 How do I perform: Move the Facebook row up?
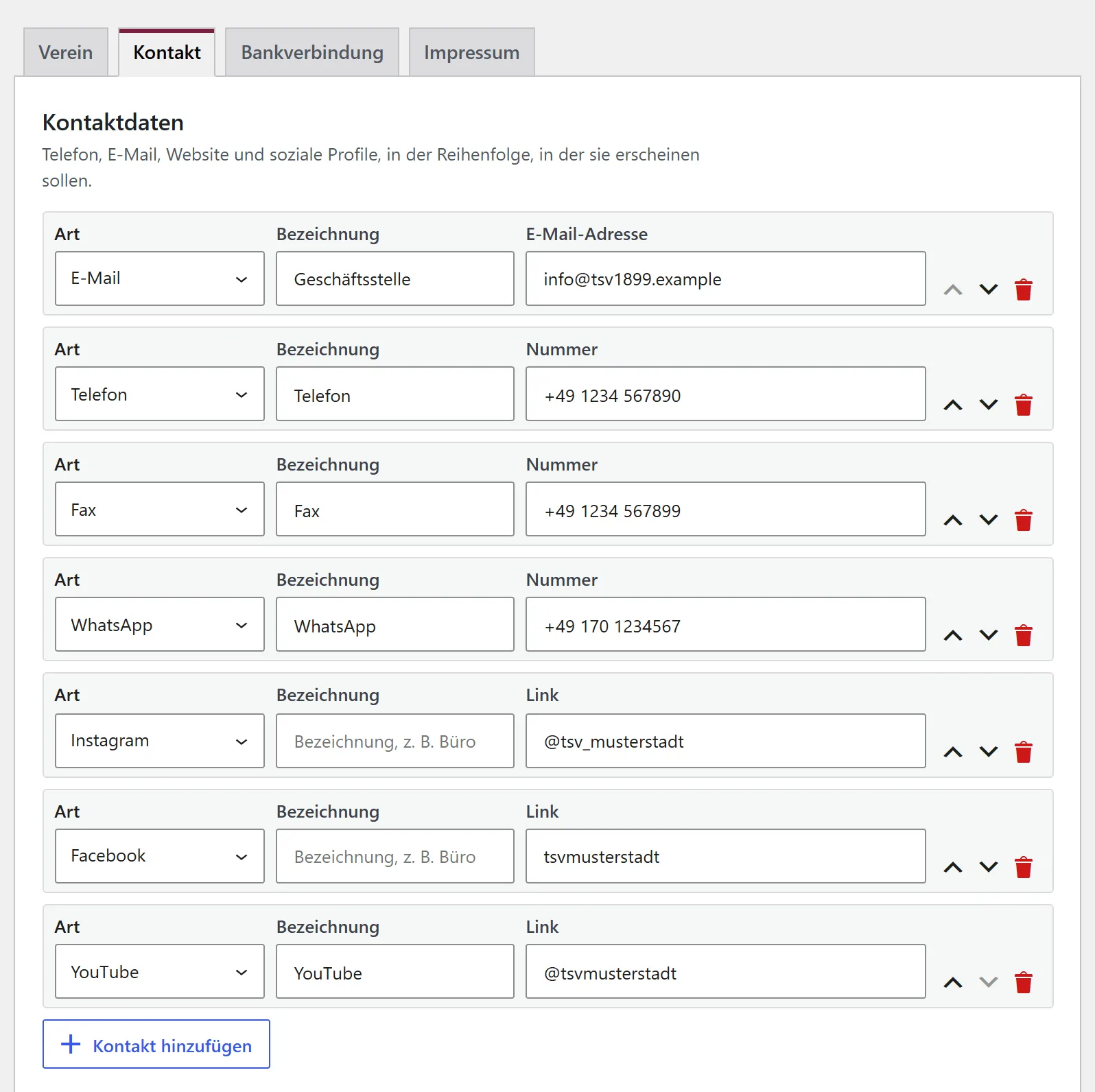[953, 867]
